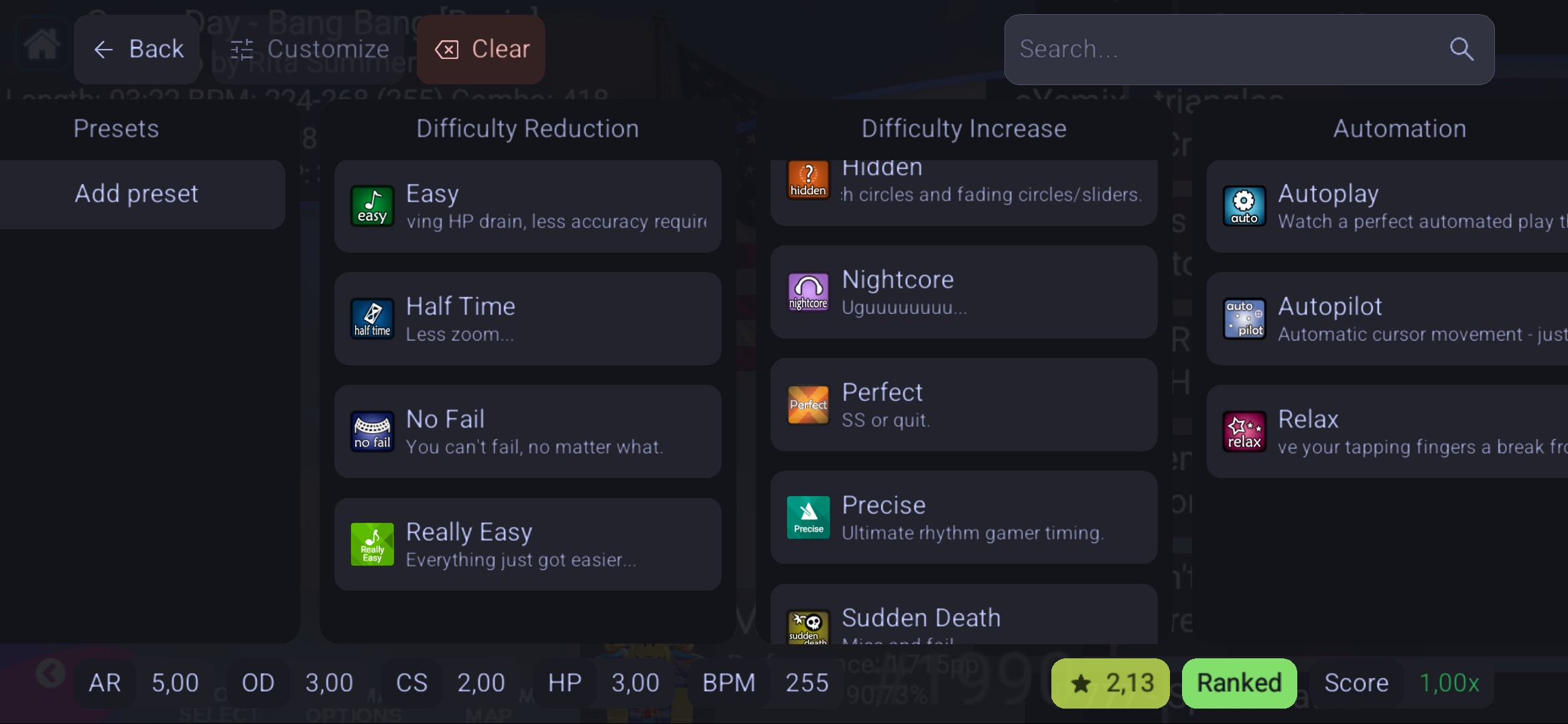
Task: Open the Customize mod settings
Action: (x=309, y=49)
